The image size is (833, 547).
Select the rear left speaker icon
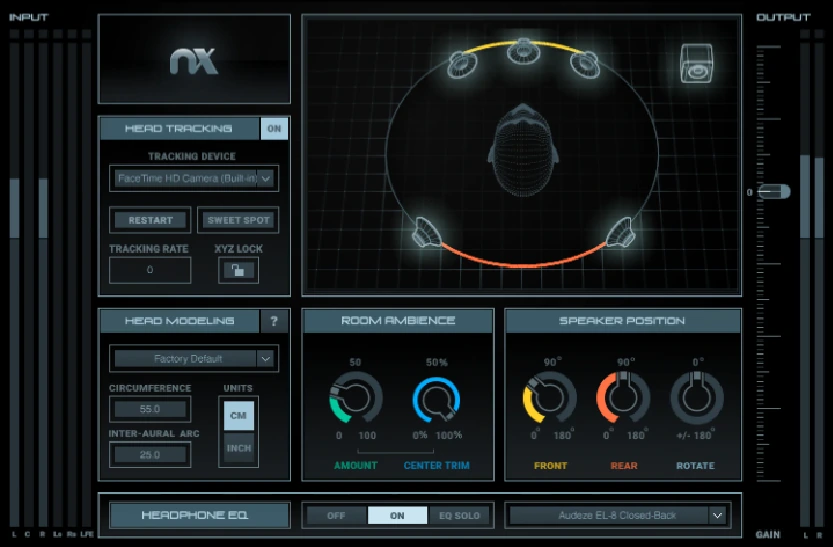tap(427, 232)
